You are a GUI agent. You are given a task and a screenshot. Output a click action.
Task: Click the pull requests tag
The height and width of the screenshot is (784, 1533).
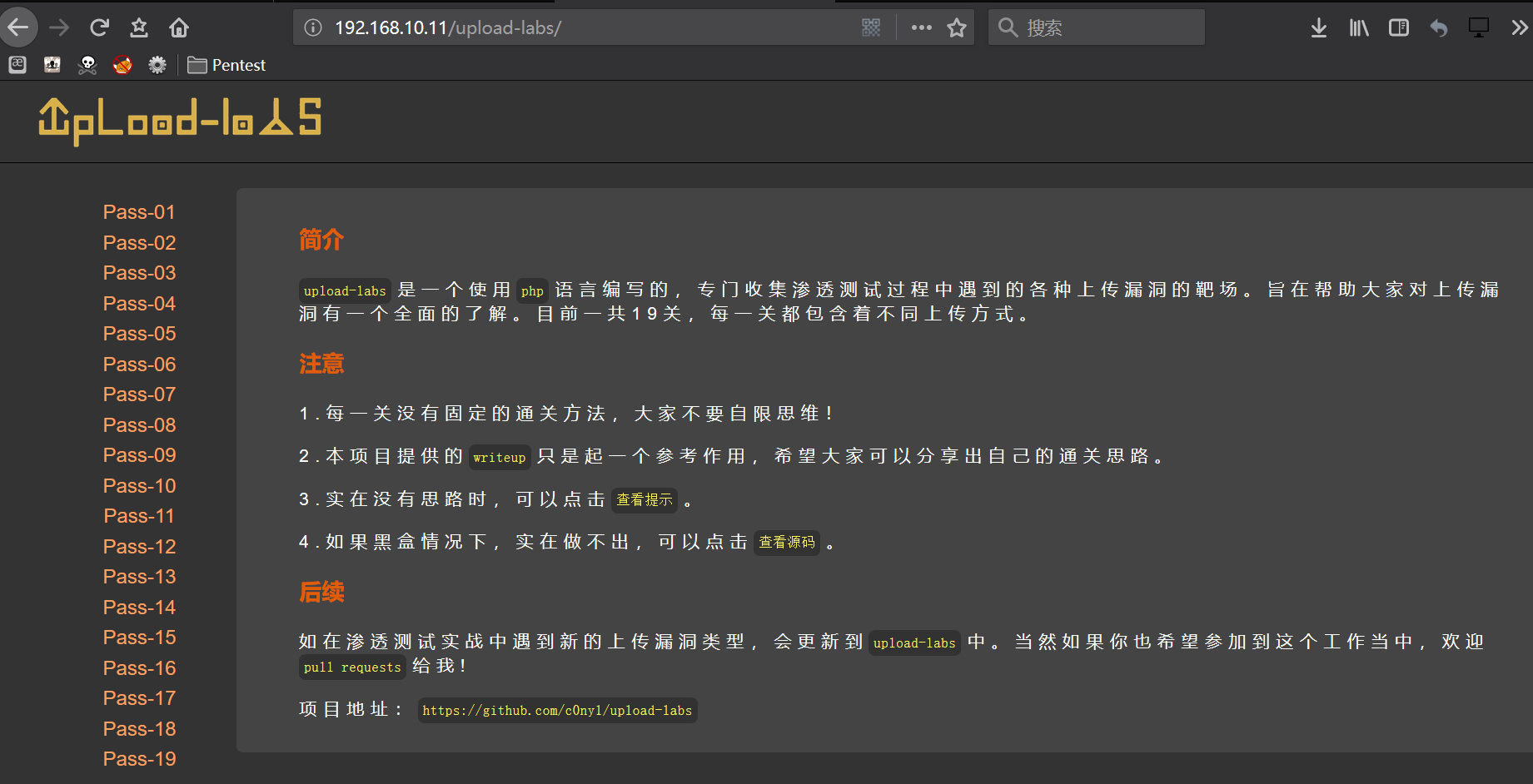click(352, 667)
